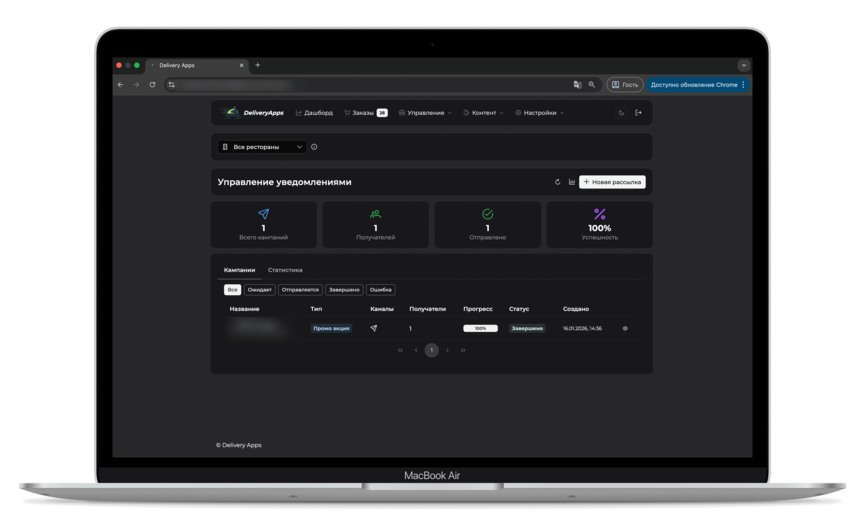Open the chart statistics icon
This screenshot has height=515, width=865.
(x=571, y=182)
